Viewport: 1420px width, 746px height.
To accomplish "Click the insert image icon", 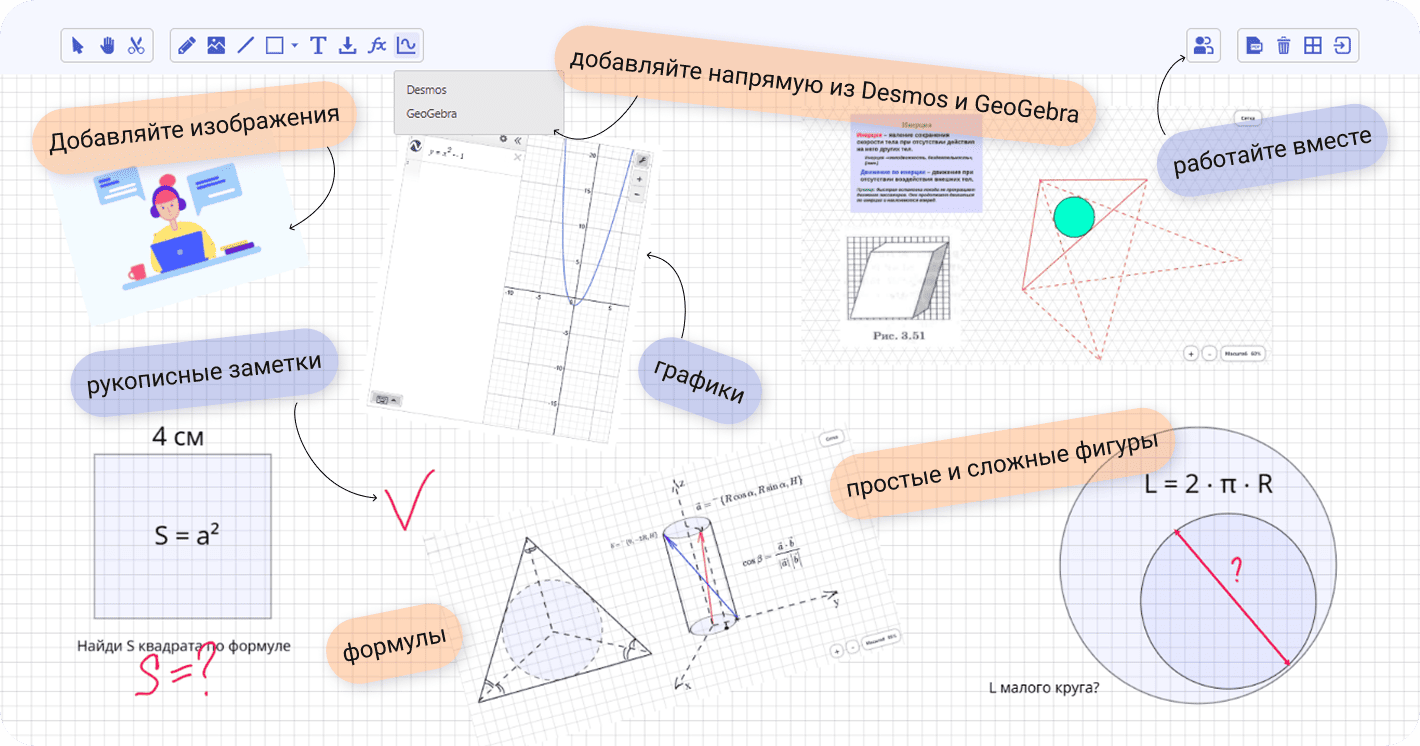I will (215, 45).
